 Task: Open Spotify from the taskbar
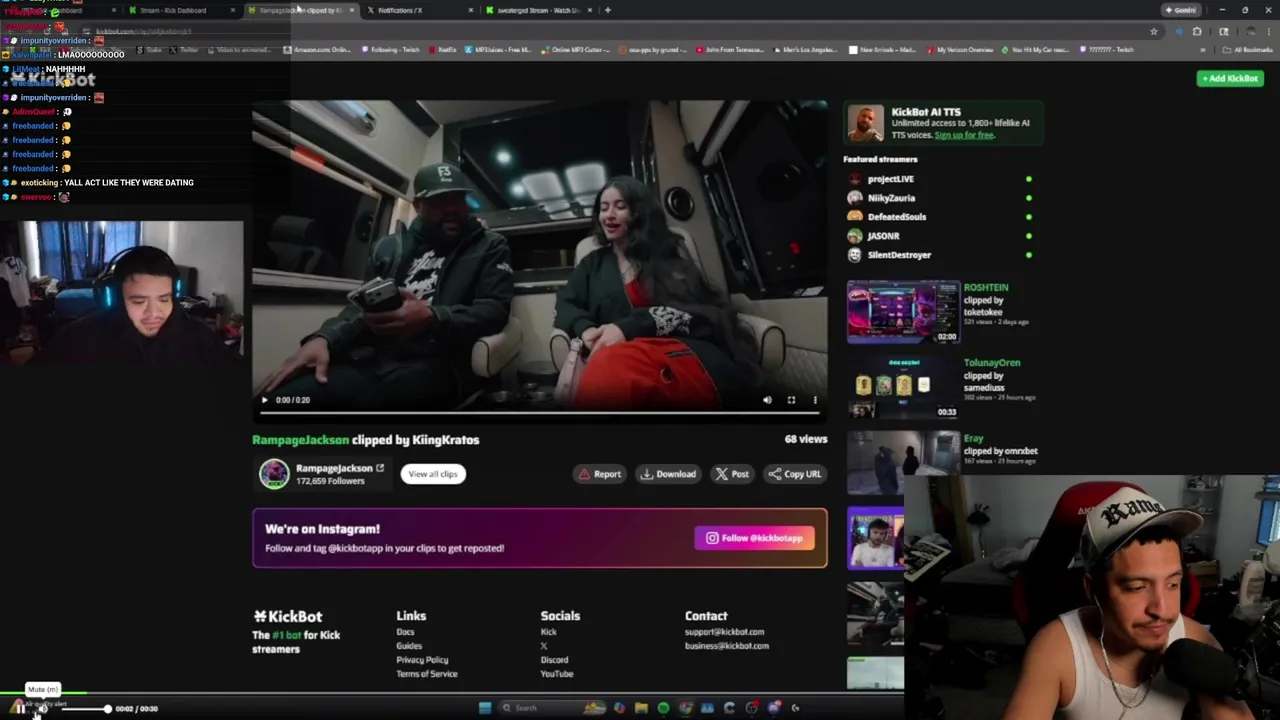point(663,708)
